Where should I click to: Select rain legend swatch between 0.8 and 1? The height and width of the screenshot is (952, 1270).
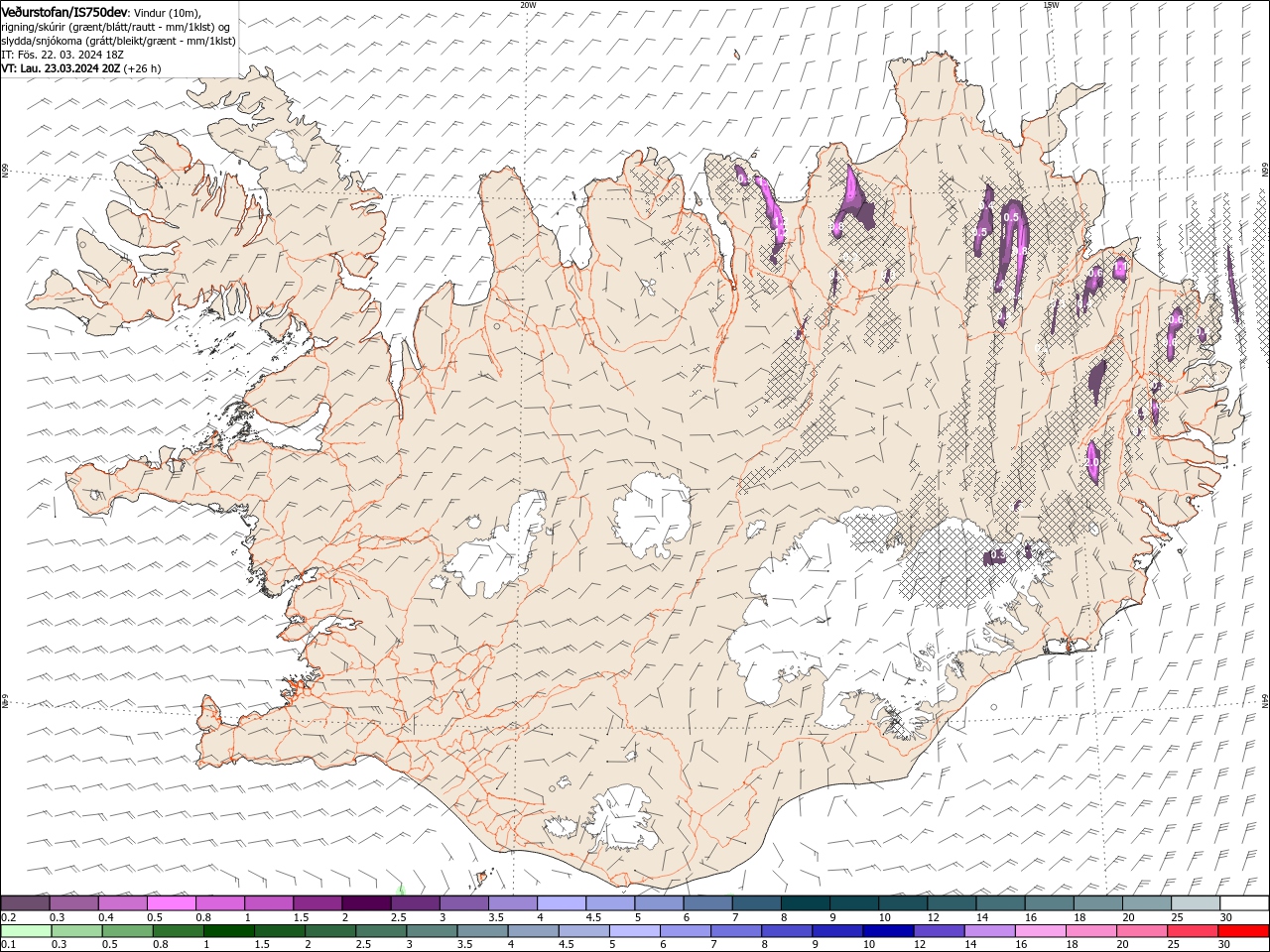pyautogui.click(x=178, y=931)
